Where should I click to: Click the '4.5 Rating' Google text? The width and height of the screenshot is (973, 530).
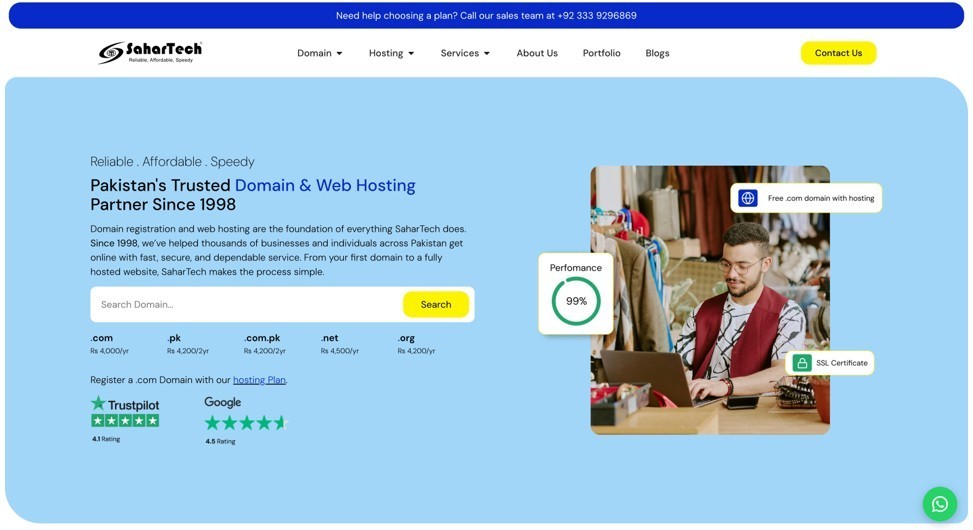[220, 441]
